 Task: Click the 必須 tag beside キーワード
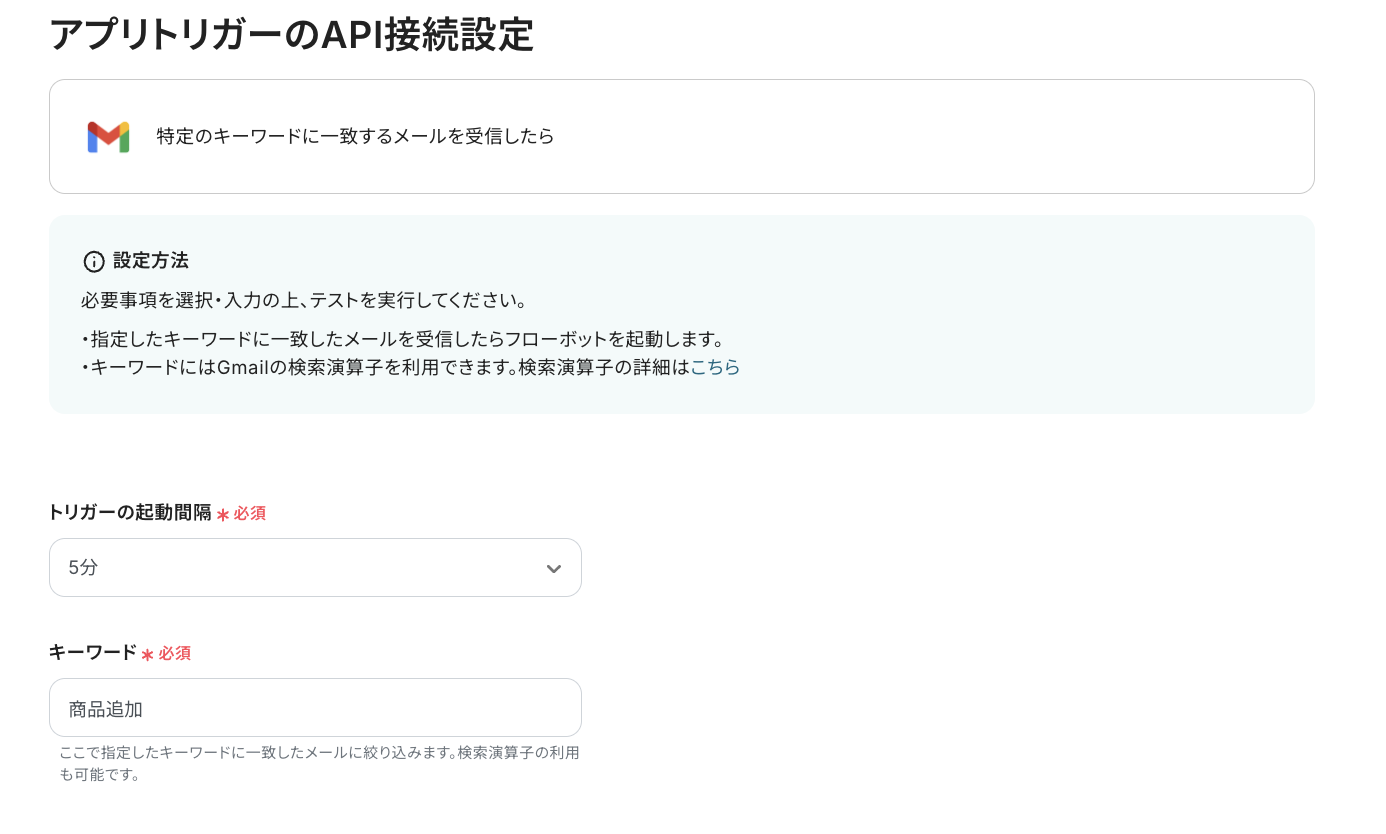pos(174,653)
